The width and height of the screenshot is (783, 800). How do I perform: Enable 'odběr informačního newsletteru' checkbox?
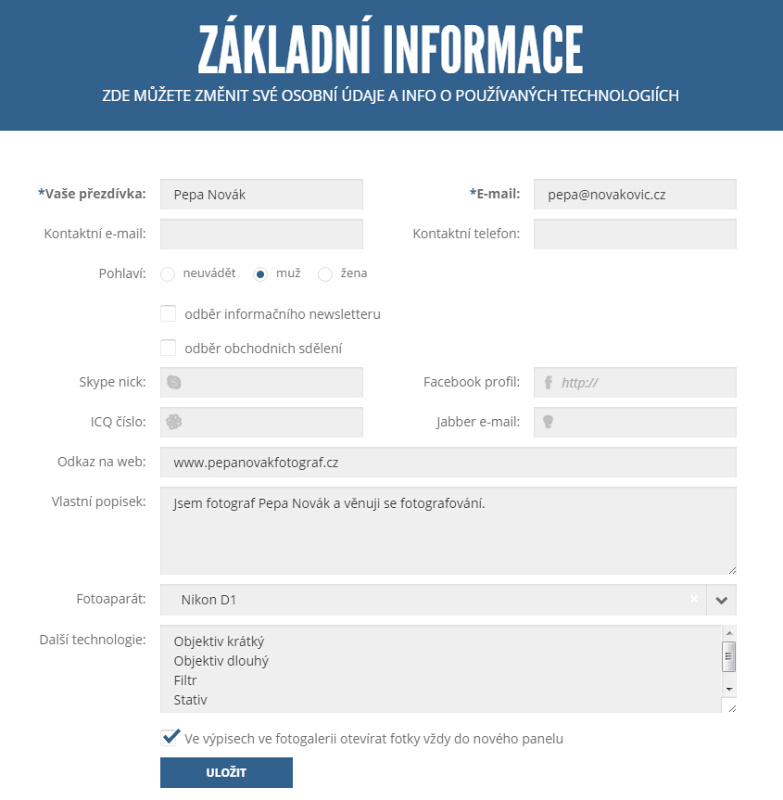click(x=168, y=314)
